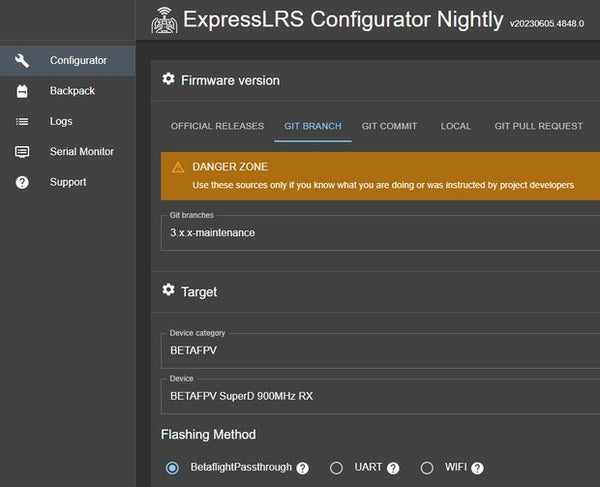Switch to the Git Commit tab

[x=389, y=126]
